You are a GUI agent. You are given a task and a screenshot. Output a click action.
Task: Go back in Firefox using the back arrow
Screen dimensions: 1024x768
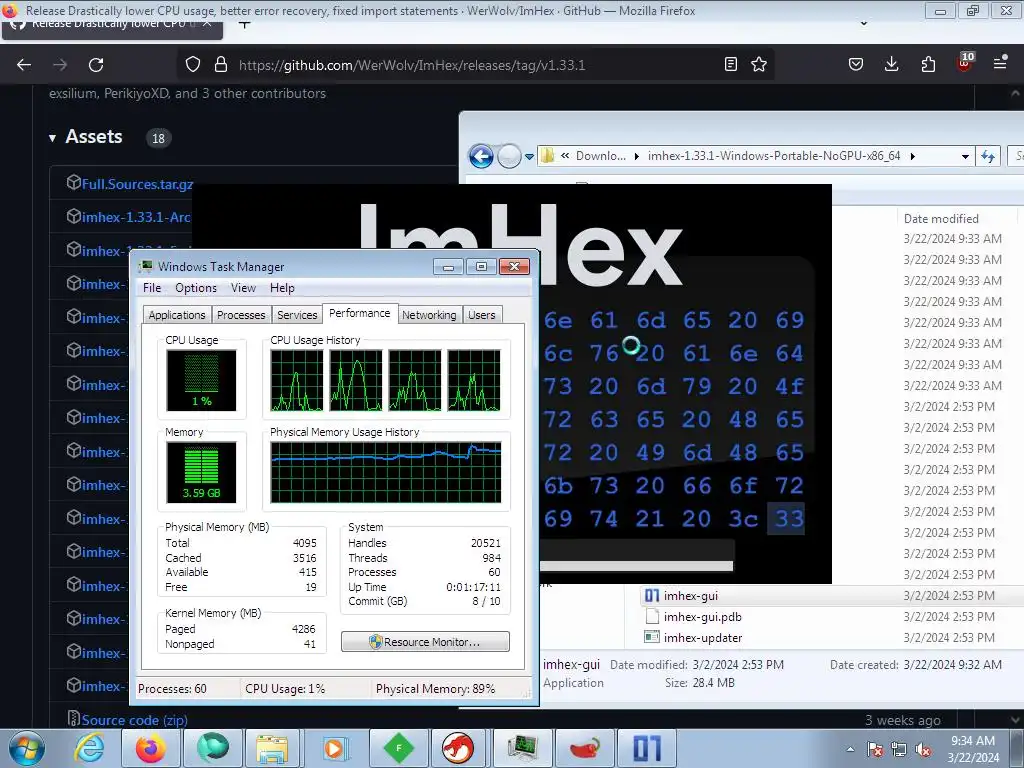click(x=24, y=65)
